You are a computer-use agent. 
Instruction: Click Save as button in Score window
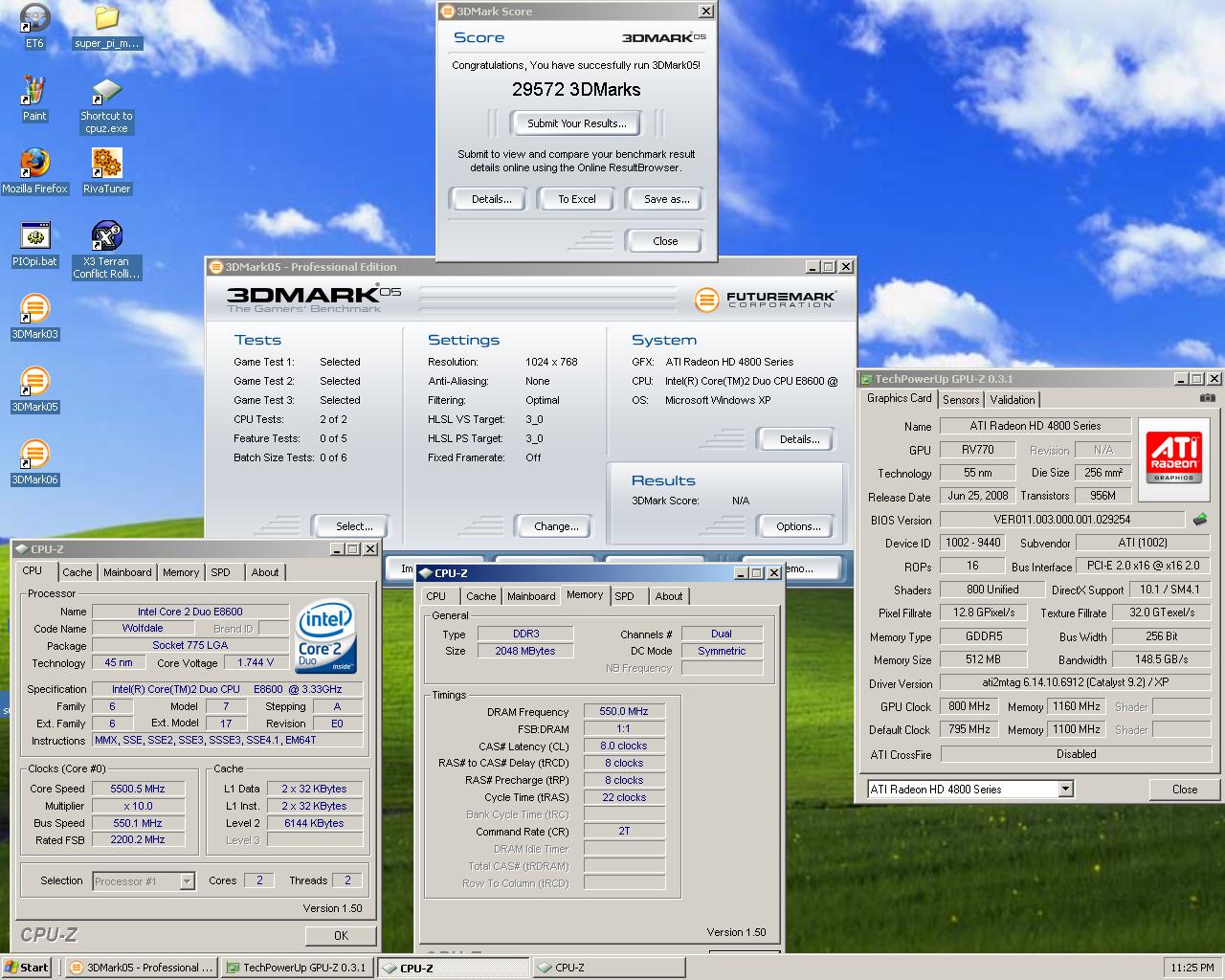click(666, 199)
